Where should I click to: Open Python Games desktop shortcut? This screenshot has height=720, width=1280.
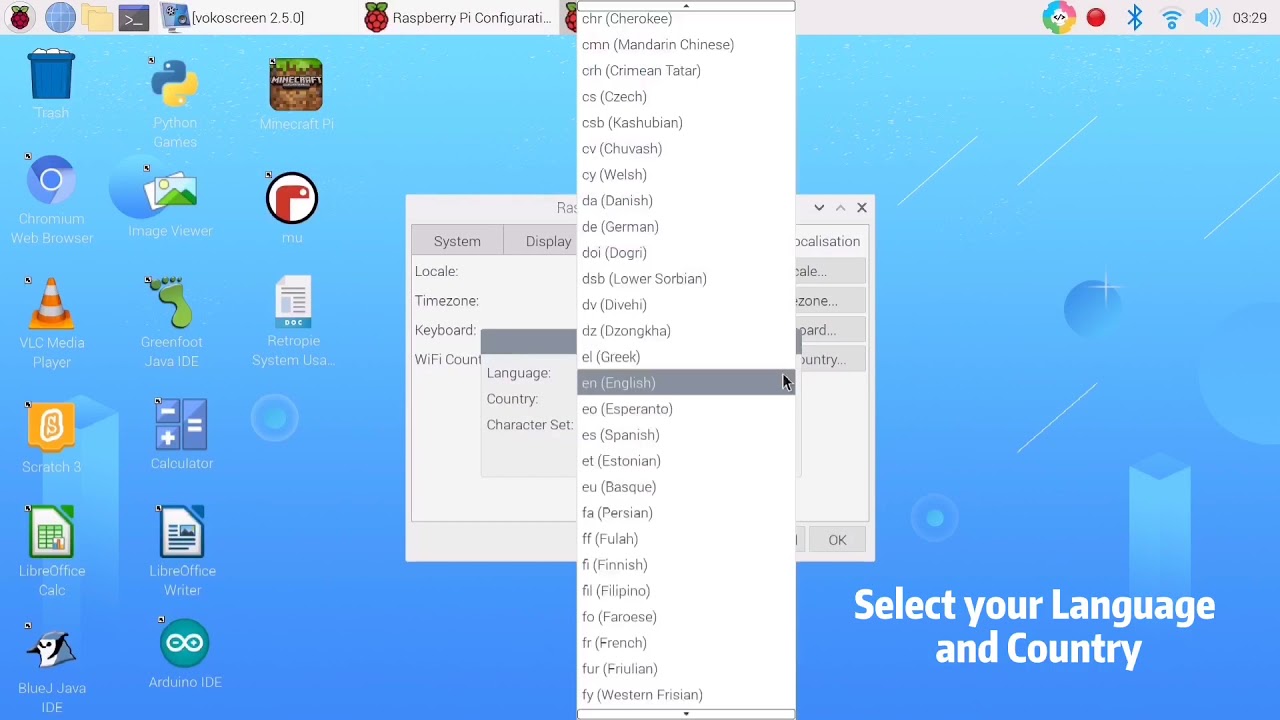tap(175, 103)
